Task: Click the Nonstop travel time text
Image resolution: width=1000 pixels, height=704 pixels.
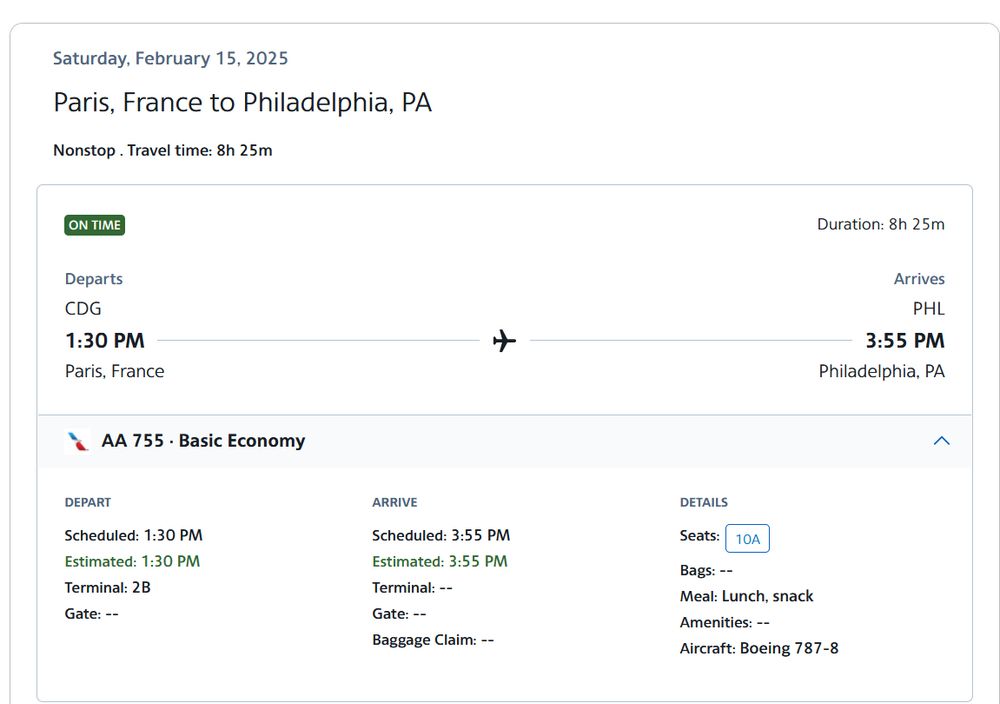Action: (x=162, y=151)
